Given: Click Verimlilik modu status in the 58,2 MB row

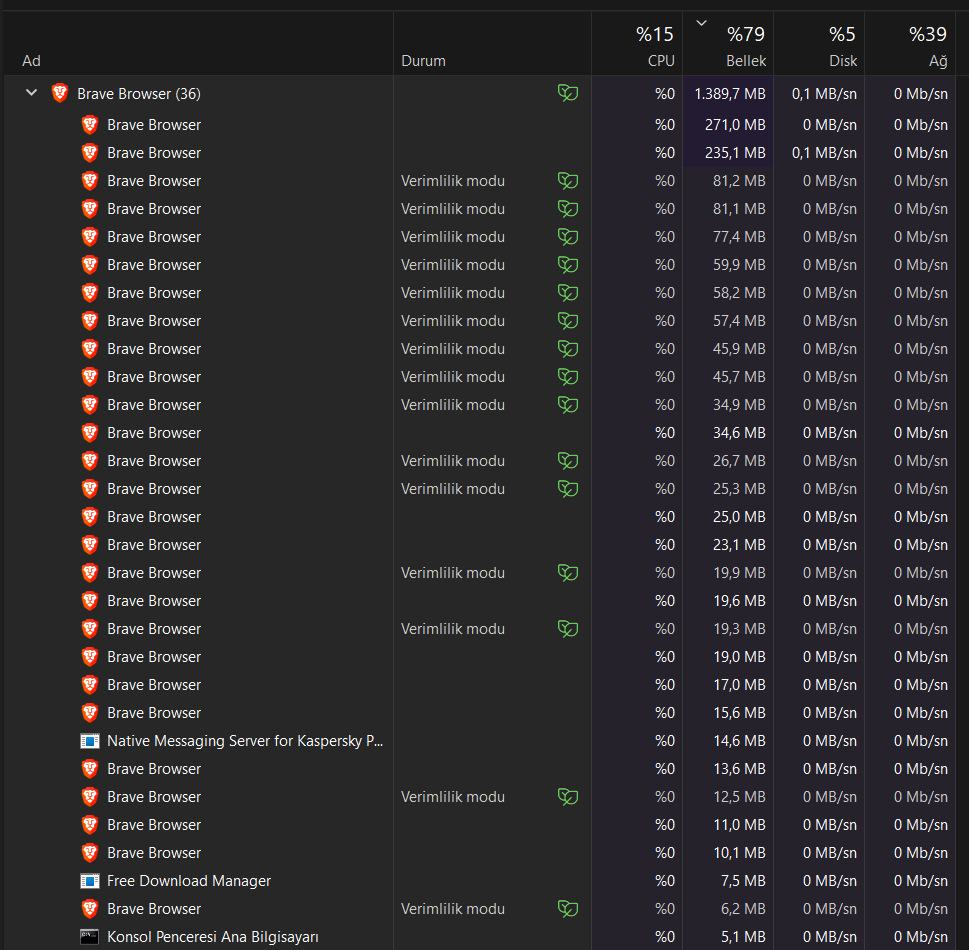Looking at the screenshot, I should (x=452, y=293).
